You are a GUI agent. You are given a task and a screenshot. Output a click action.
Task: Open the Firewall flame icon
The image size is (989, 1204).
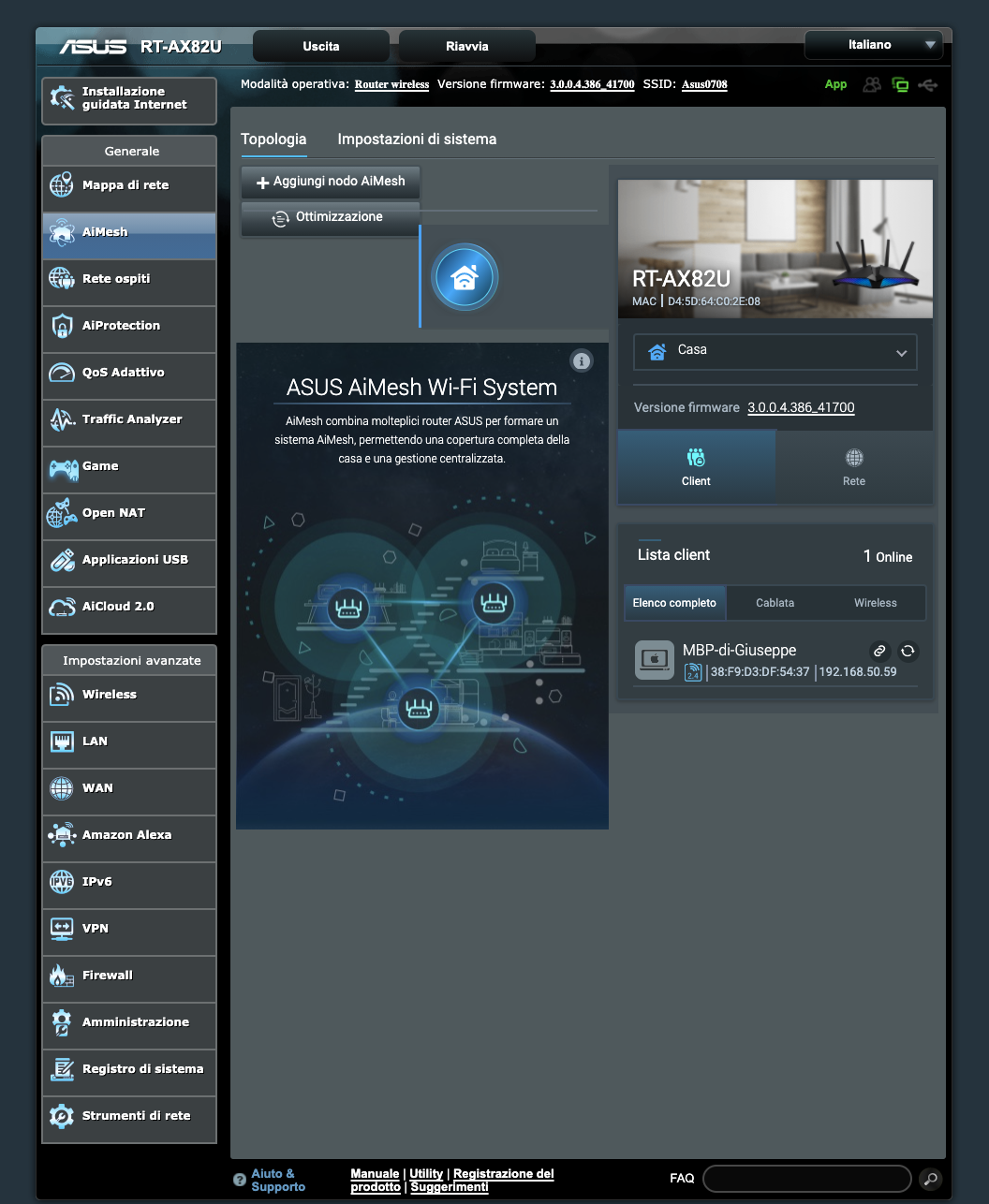click(x=62, y=975)
